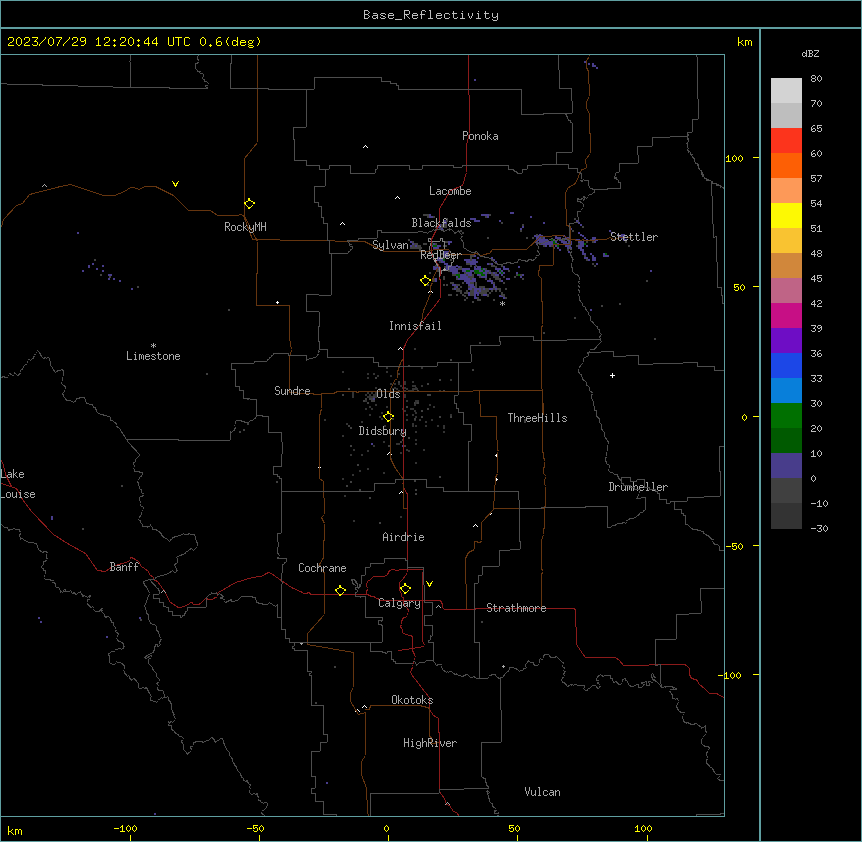Click the Vulcan map label
The width and height of the screenshot is (862, 842).
pos(543,792)
